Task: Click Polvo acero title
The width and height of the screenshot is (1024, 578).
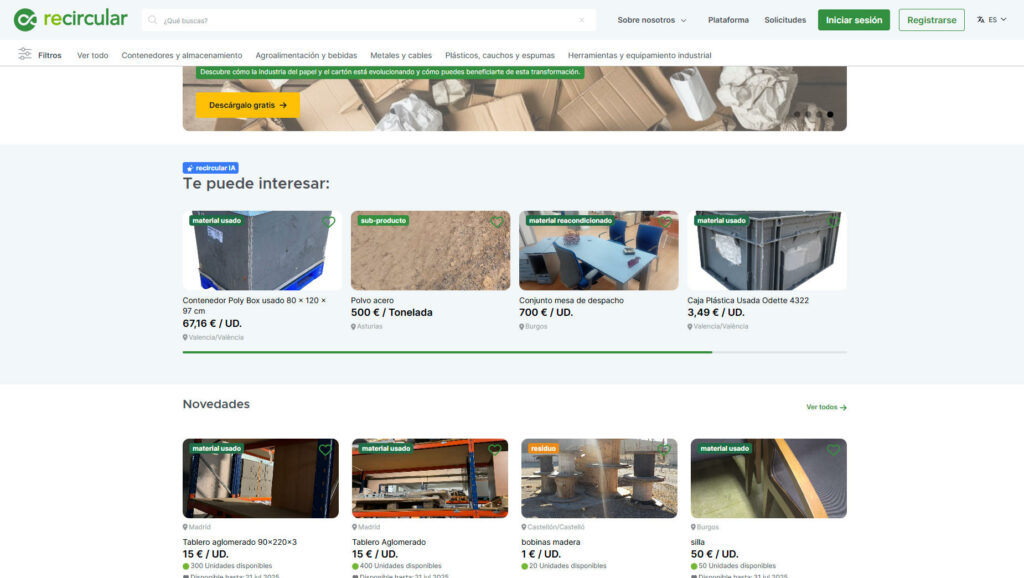Action: (372, 300)
